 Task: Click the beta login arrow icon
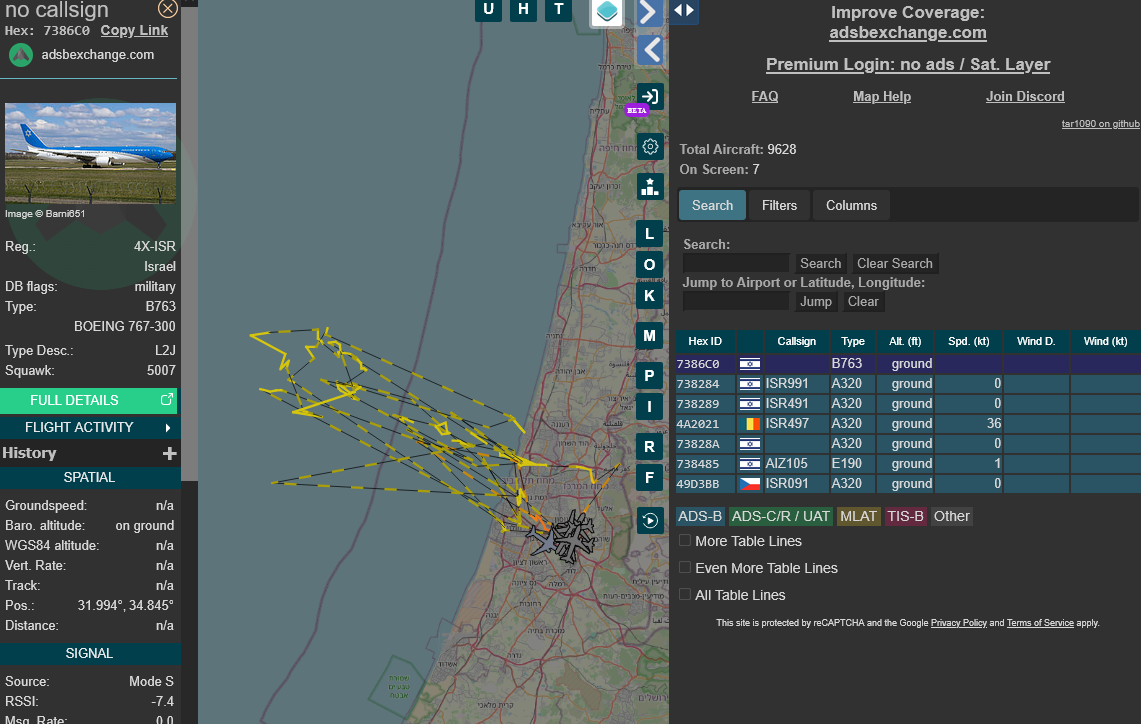point(650,96)
